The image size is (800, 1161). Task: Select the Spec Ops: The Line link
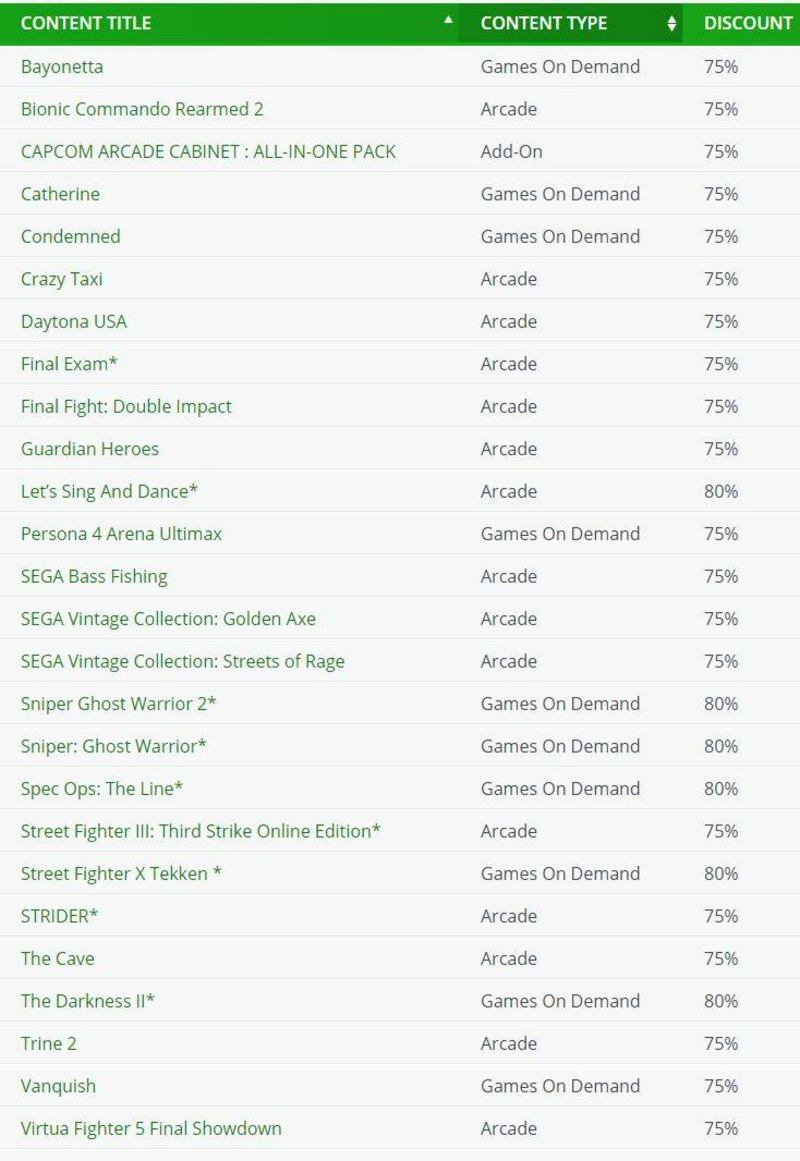point(102,789)
